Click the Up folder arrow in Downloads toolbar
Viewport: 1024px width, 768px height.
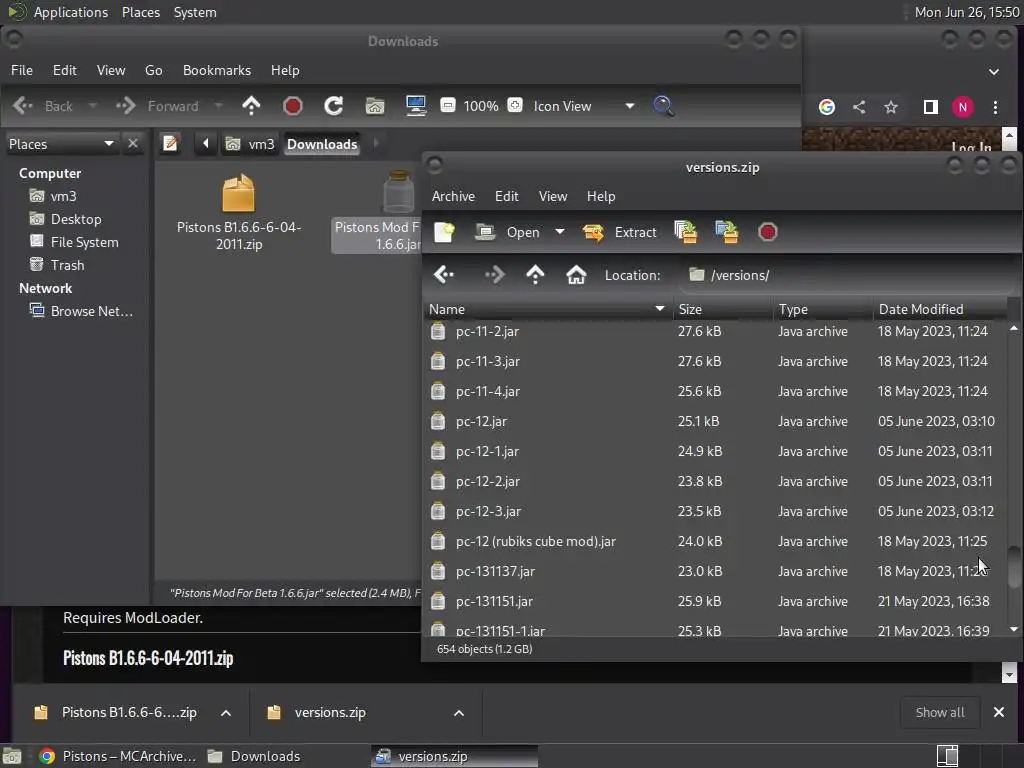pyautogui.click(x=251, y=106)
